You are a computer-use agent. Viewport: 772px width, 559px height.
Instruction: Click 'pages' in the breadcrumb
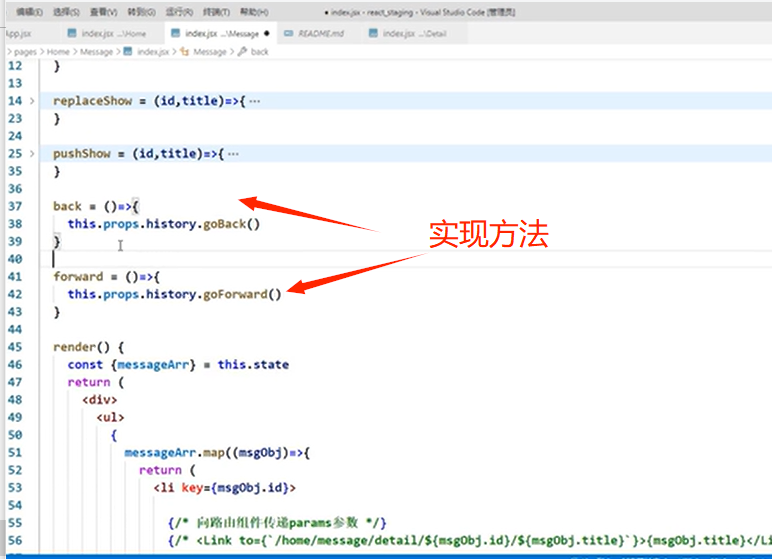coord(26,52)
